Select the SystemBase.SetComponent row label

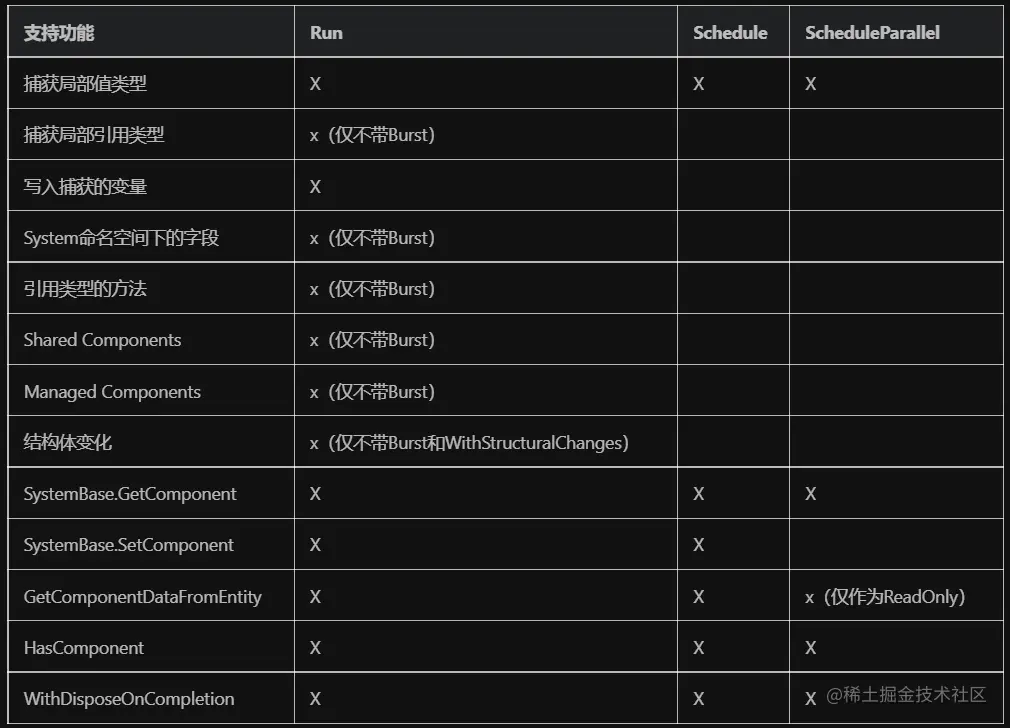coord(128,545)
